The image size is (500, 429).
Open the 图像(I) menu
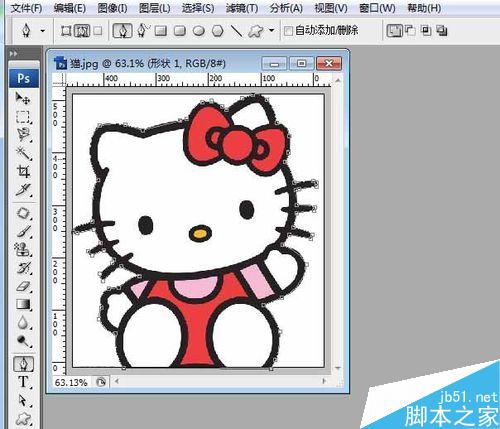click(112, 8)
